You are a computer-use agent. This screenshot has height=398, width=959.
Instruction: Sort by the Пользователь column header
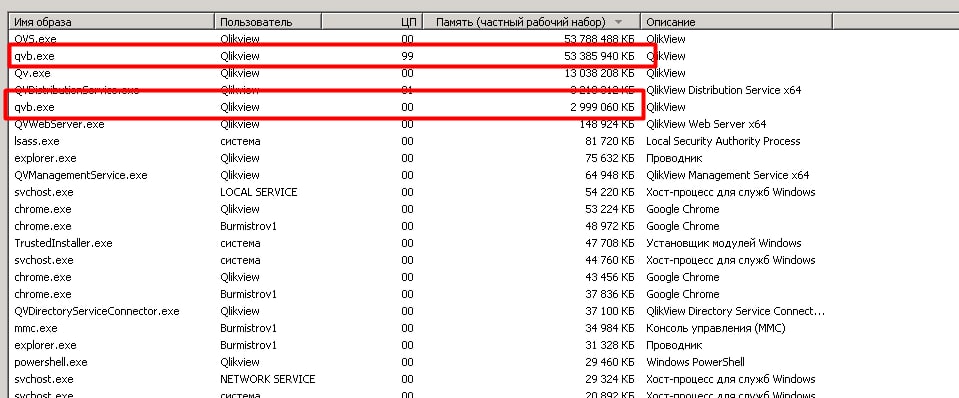click(x=268, y=22)
